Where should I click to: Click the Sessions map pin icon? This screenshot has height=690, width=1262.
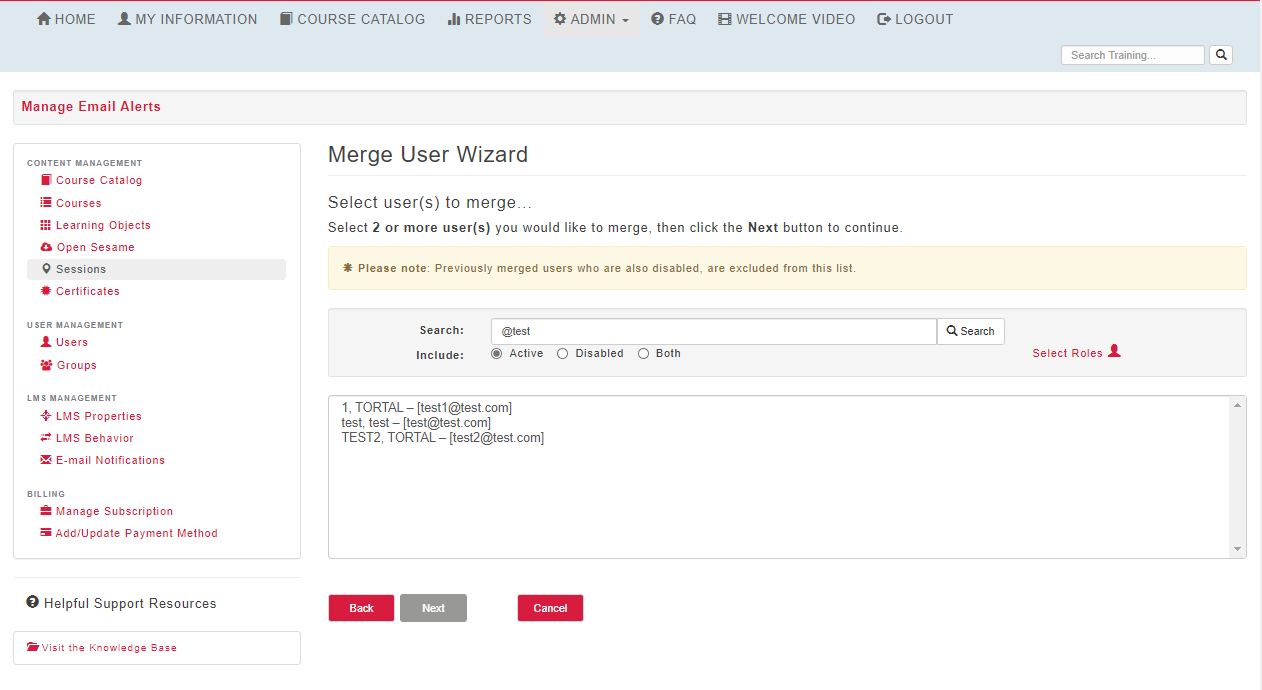point(46,269)
